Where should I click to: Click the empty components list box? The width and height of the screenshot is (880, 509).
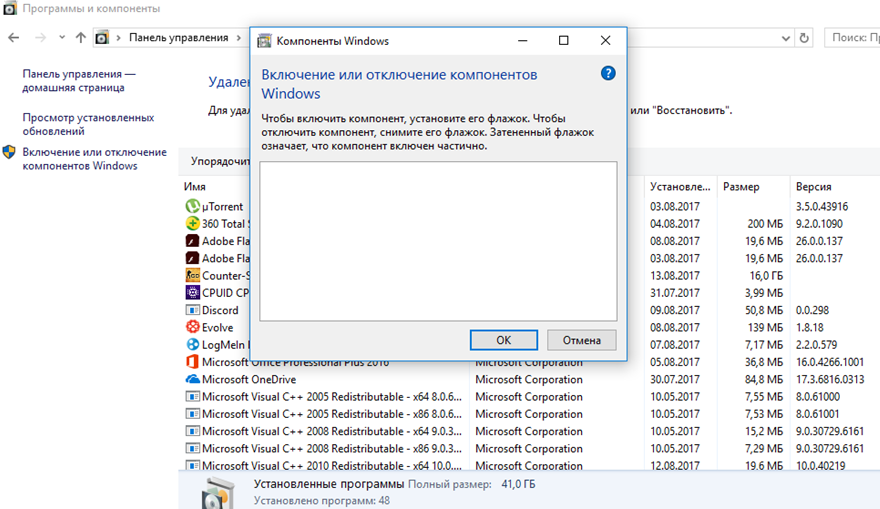click(438, 241)
